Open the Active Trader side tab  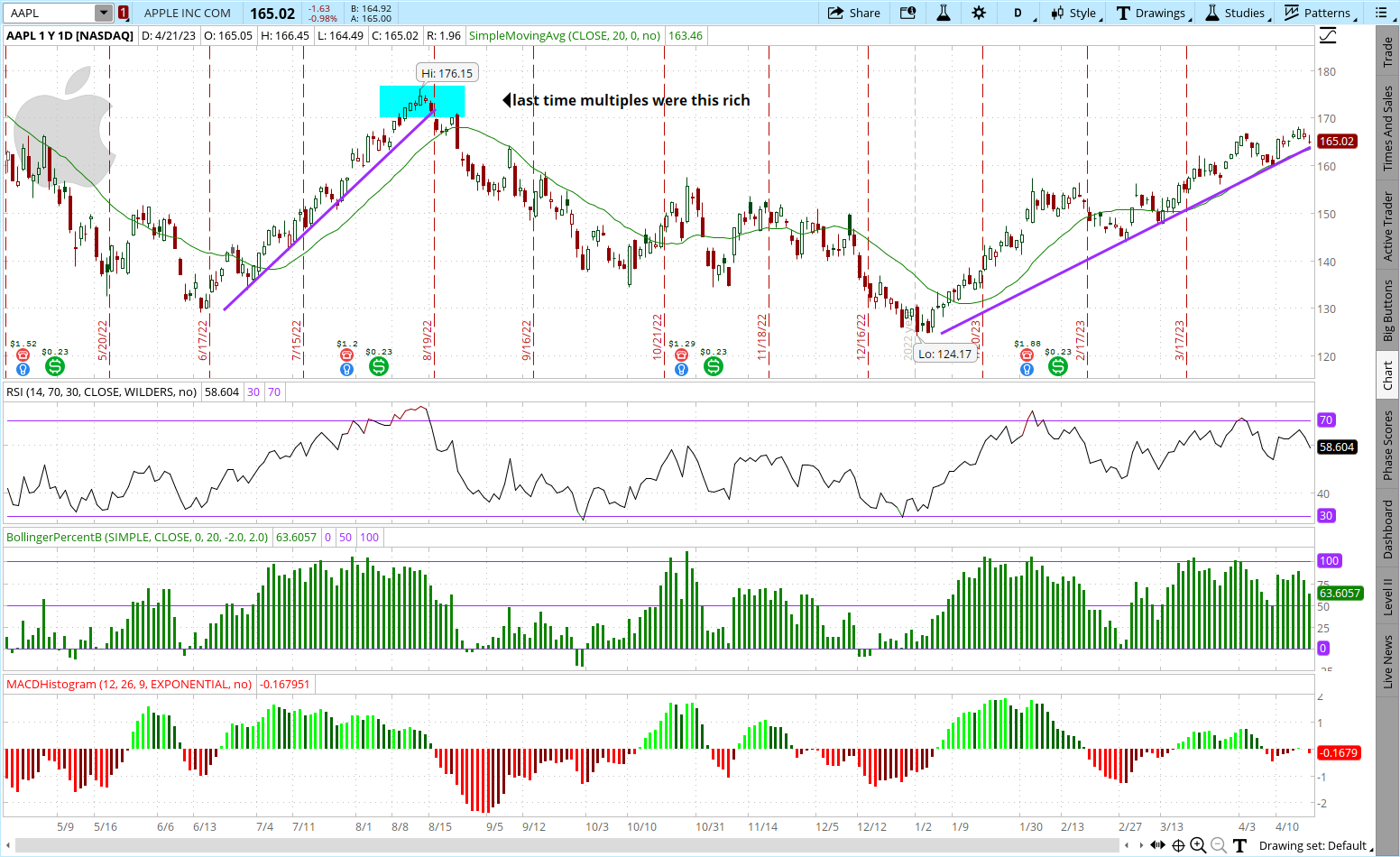[x=1388, y=226]
